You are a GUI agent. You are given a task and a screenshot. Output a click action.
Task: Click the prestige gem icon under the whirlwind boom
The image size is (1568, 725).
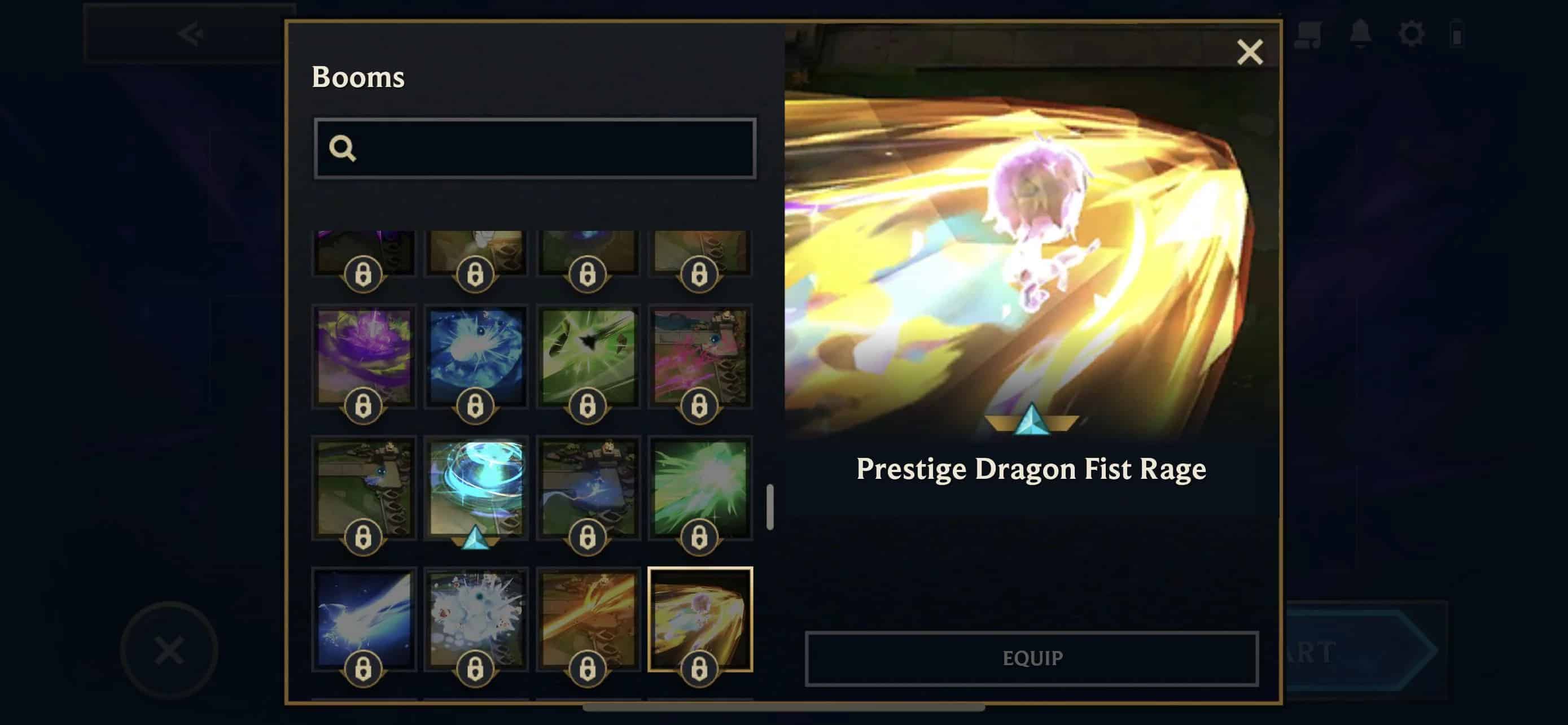pyautogui.click(x=475, y=538)
